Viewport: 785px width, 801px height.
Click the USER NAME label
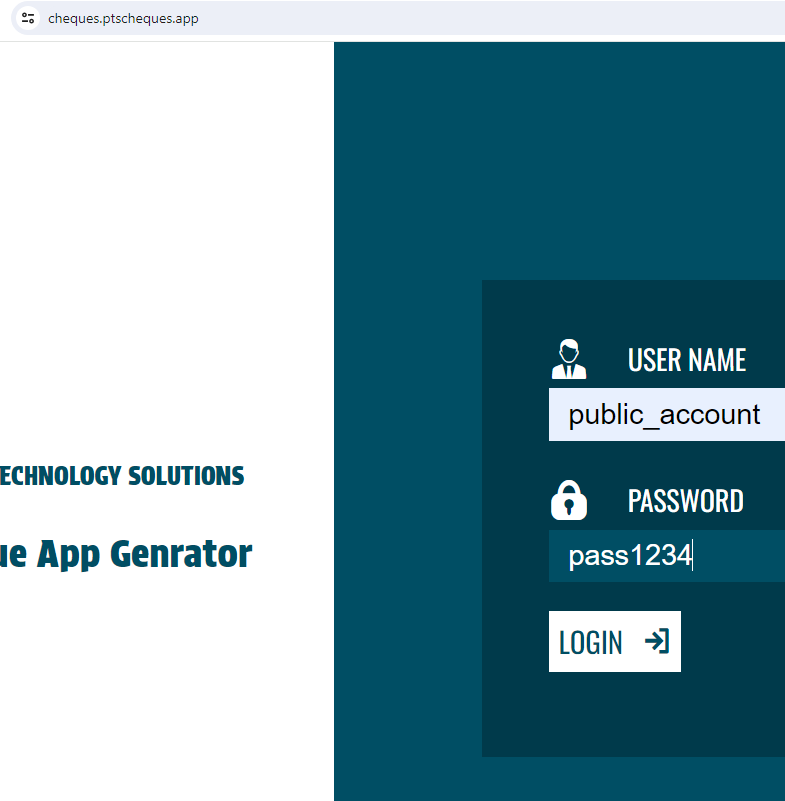tap(686, 360)
